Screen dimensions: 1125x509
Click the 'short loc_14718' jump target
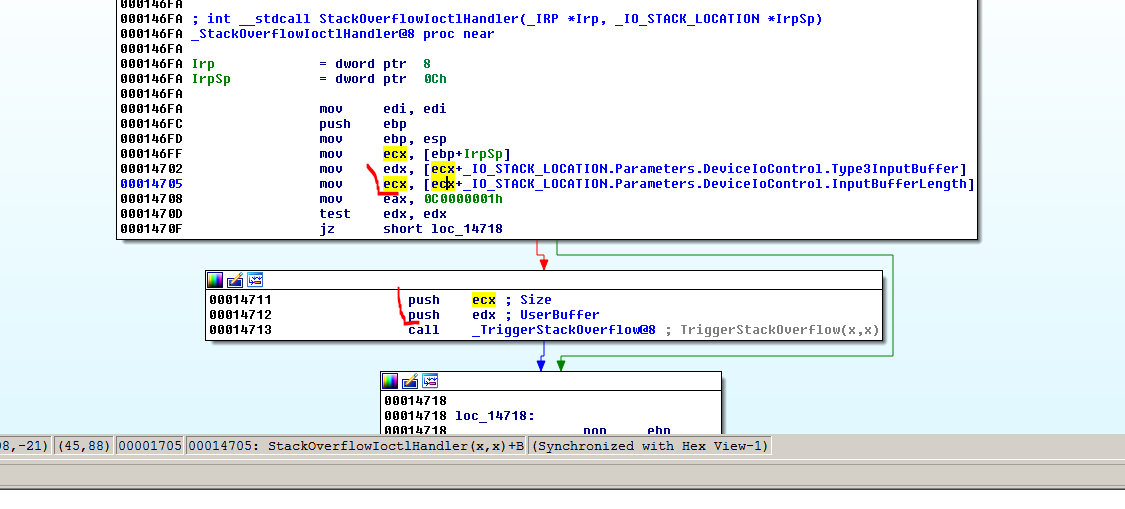pos(443,229)
